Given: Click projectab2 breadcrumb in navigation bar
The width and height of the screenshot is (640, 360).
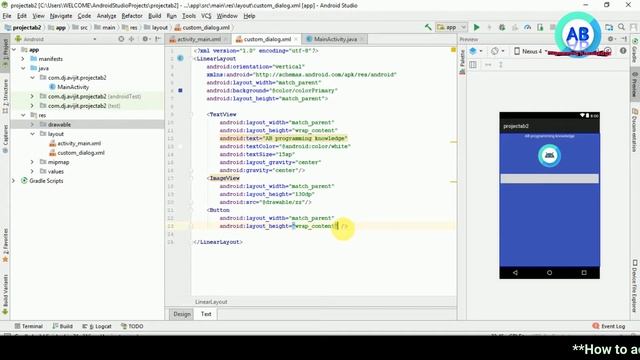Looking at the screenshot, I should pyautogui.click(x=23, y=27).
